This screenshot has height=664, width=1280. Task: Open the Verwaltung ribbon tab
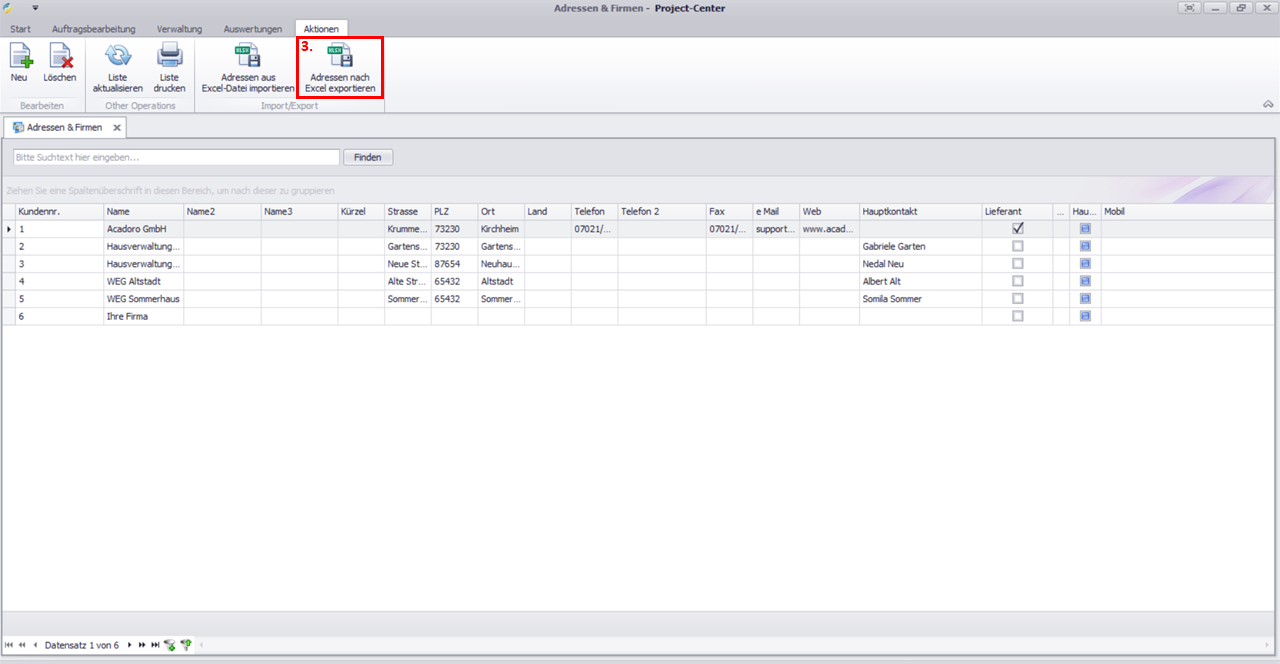point(179,29)
